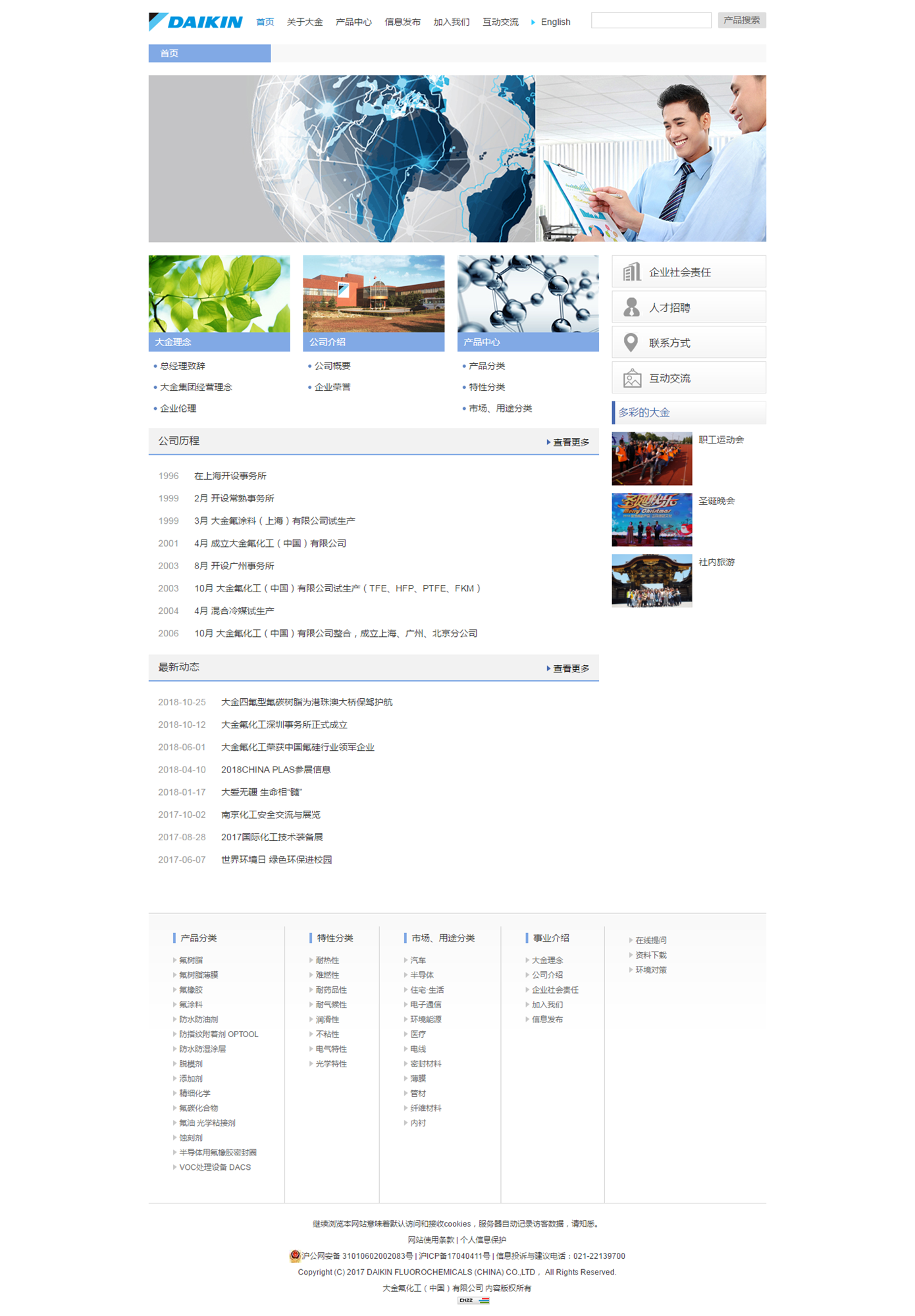The image size is (915, 1316).
Task: Open 防指纹附着剂 OPTOOL footer link
Action: [219, 1034]
